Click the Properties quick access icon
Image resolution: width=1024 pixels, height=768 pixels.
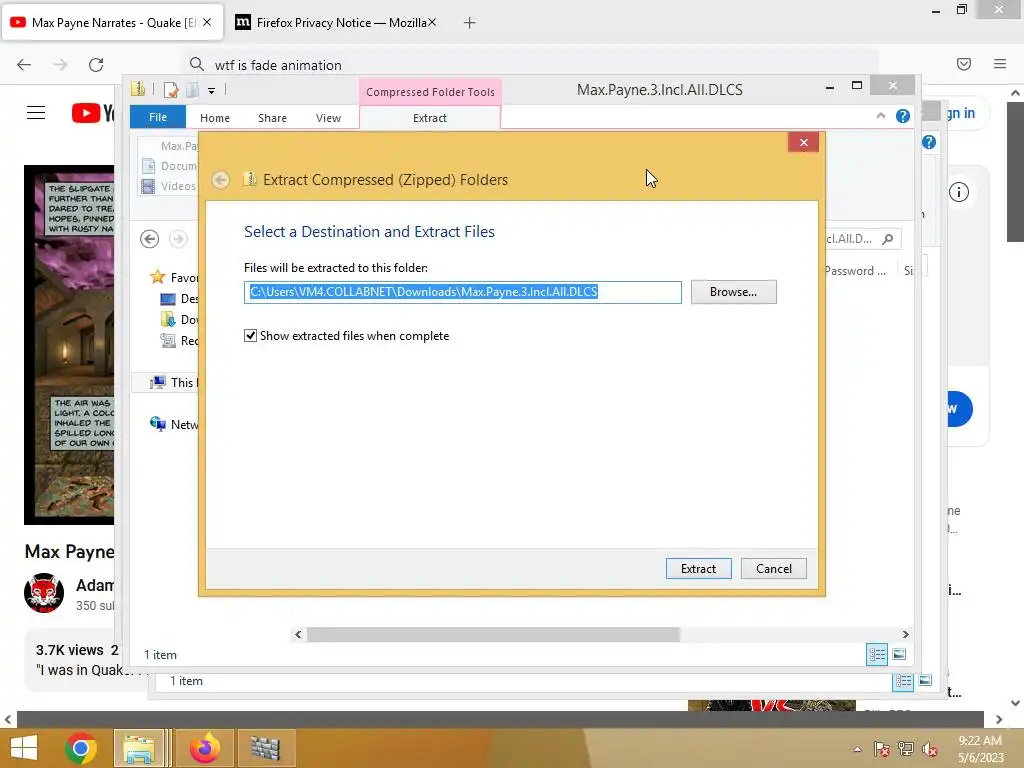(x=171, y=89)
